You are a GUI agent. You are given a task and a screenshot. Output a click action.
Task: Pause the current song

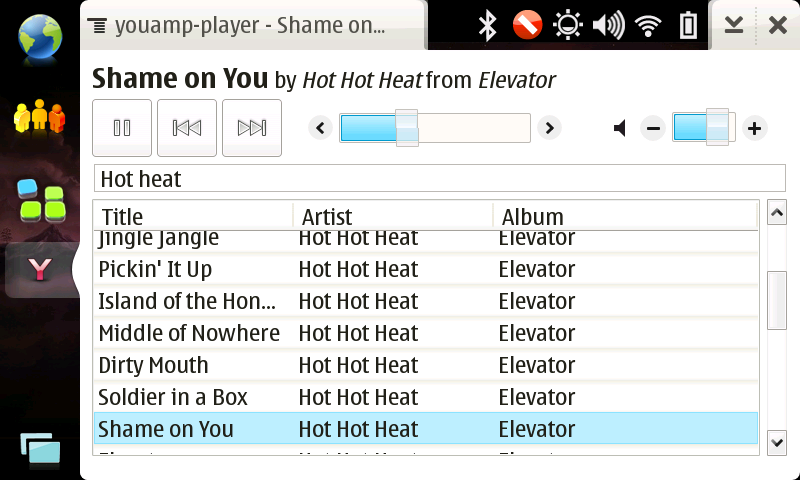[x=122, y=128]
